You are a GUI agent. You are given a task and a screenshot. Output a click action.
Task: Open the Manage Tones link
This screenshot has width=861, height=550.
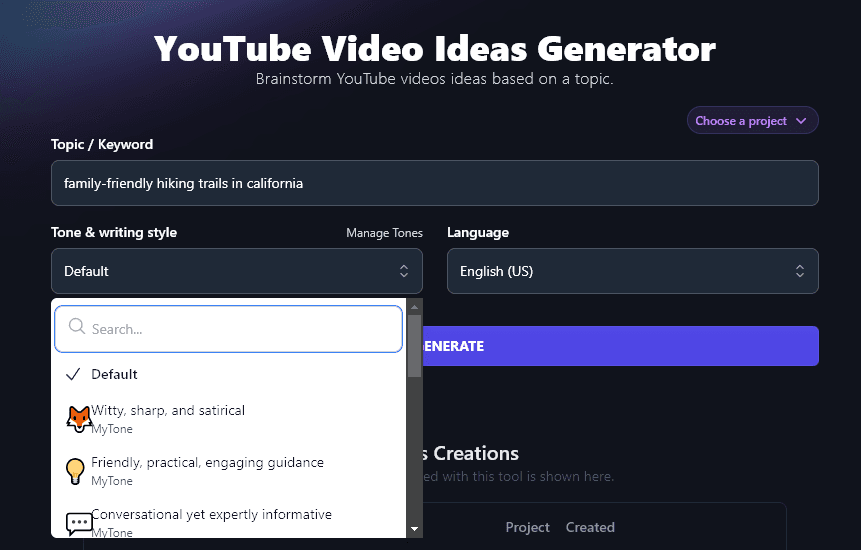[x=384, y=233]
